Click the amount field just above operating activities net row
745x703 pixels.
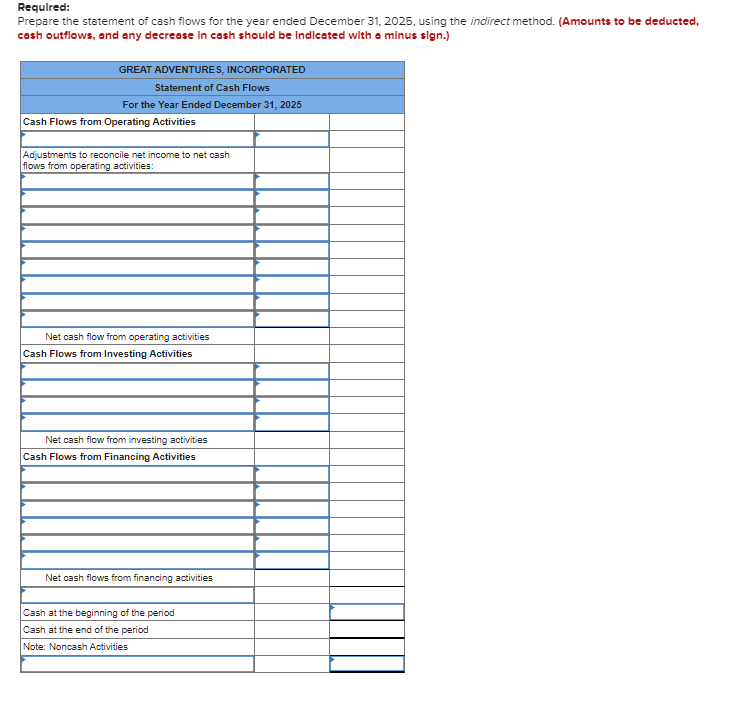coord(292,319)
